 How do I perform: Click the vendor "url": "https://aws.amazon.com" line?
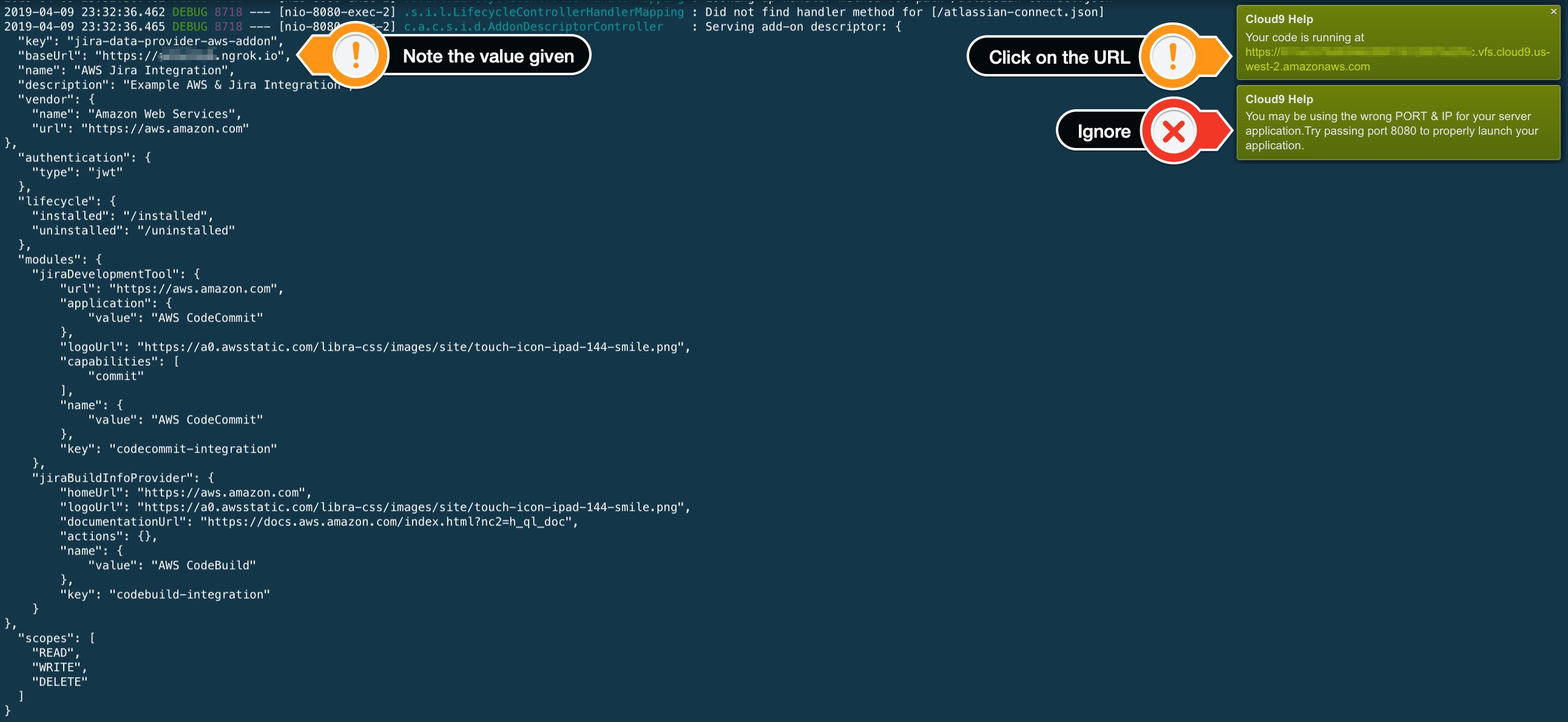click(140, 129)
